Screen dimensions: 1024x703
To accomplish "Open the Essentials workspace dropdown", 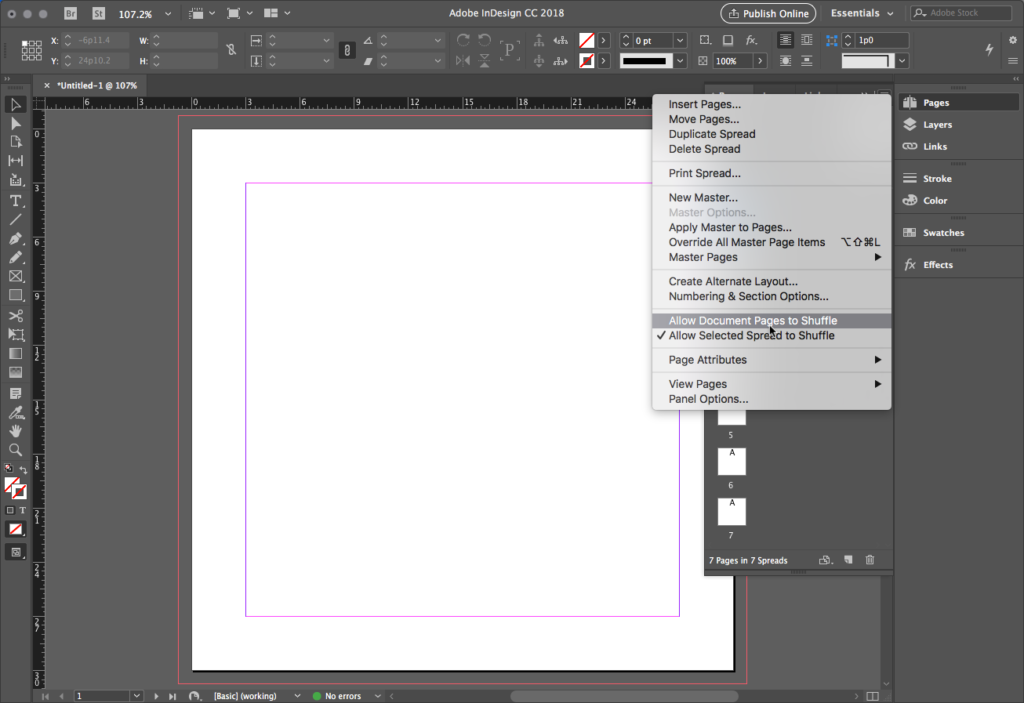I will coord(861,13).
